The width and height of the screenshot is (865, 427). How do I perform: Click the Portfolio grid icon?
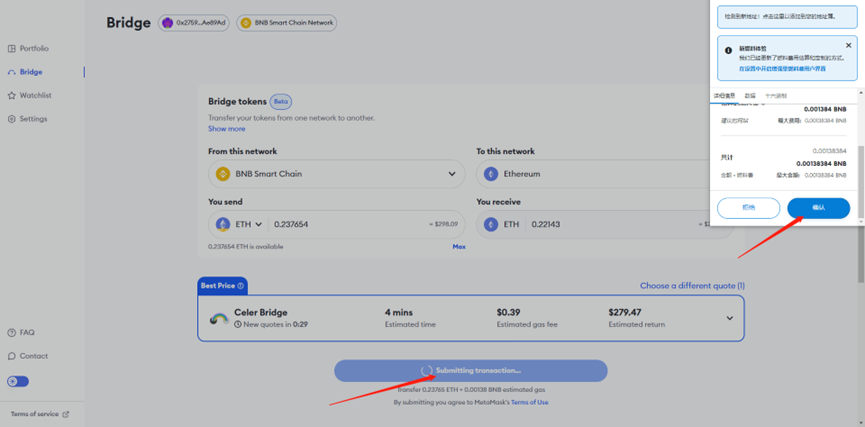coord(12,49)
